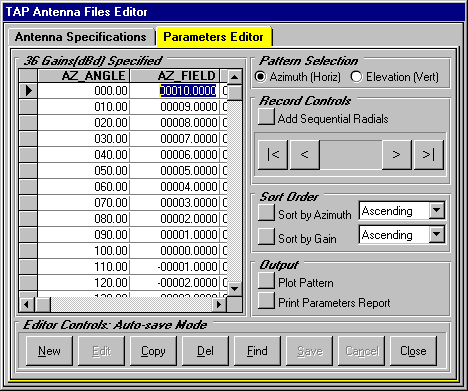Open the Sort by Azimuth order dropdown

[x=436, y=211]
